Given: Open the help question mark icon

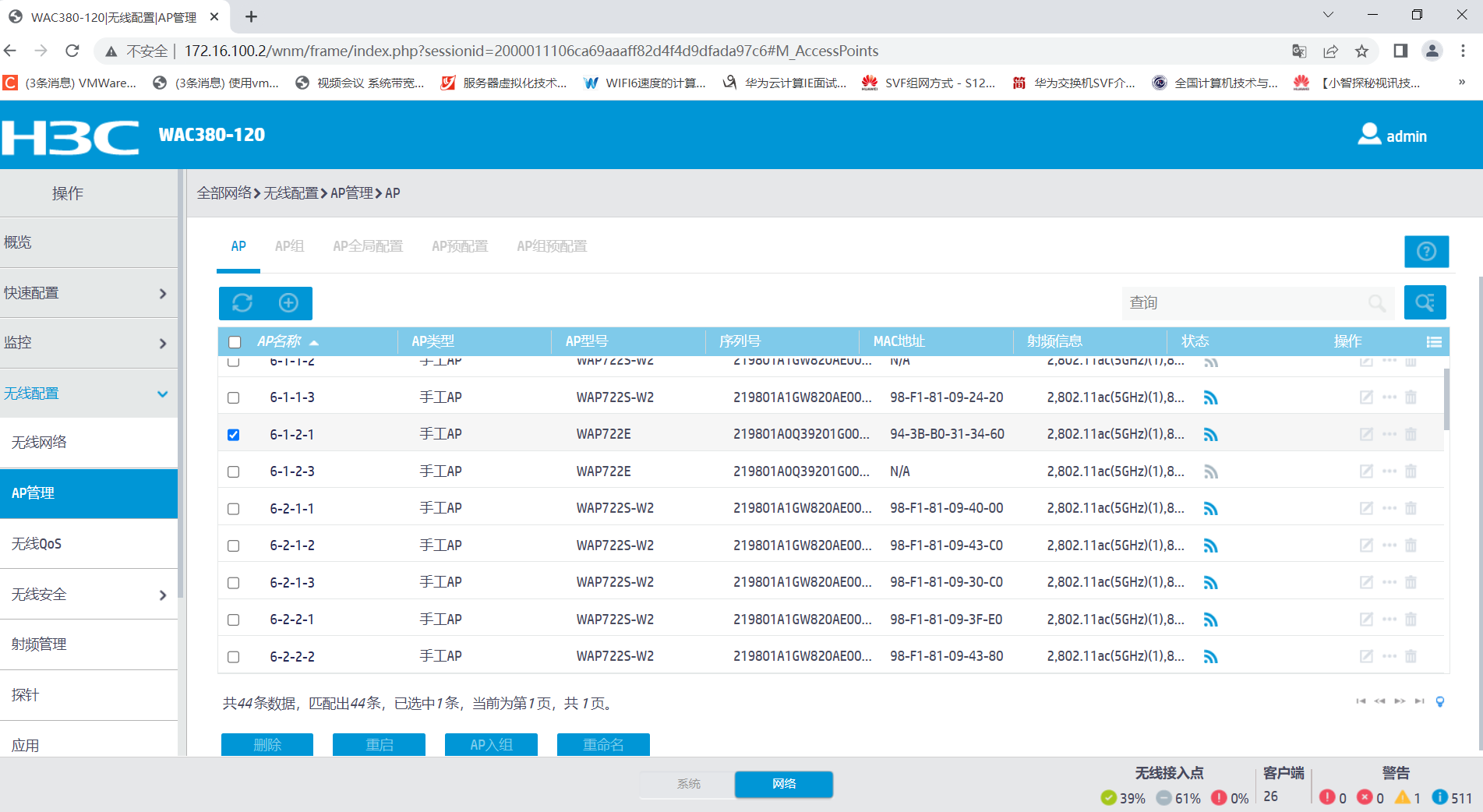Looking at the screenshot, I should (1426, 252).
